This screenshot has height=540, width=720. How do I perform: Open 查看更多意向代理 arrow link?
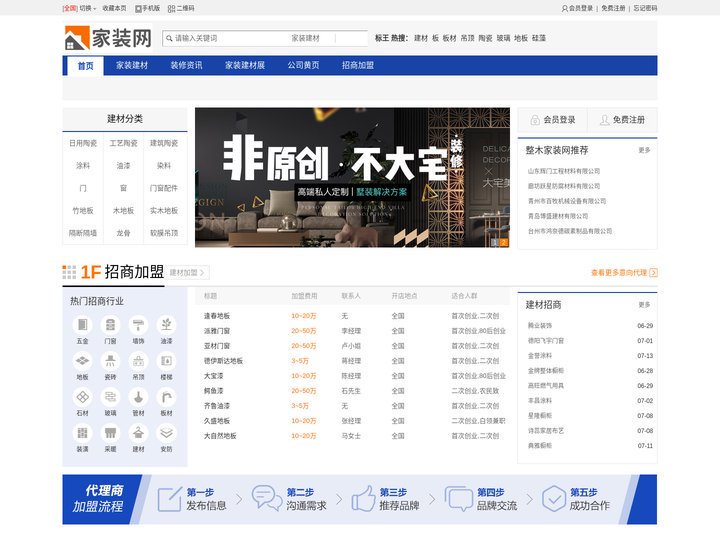(624, 273)
